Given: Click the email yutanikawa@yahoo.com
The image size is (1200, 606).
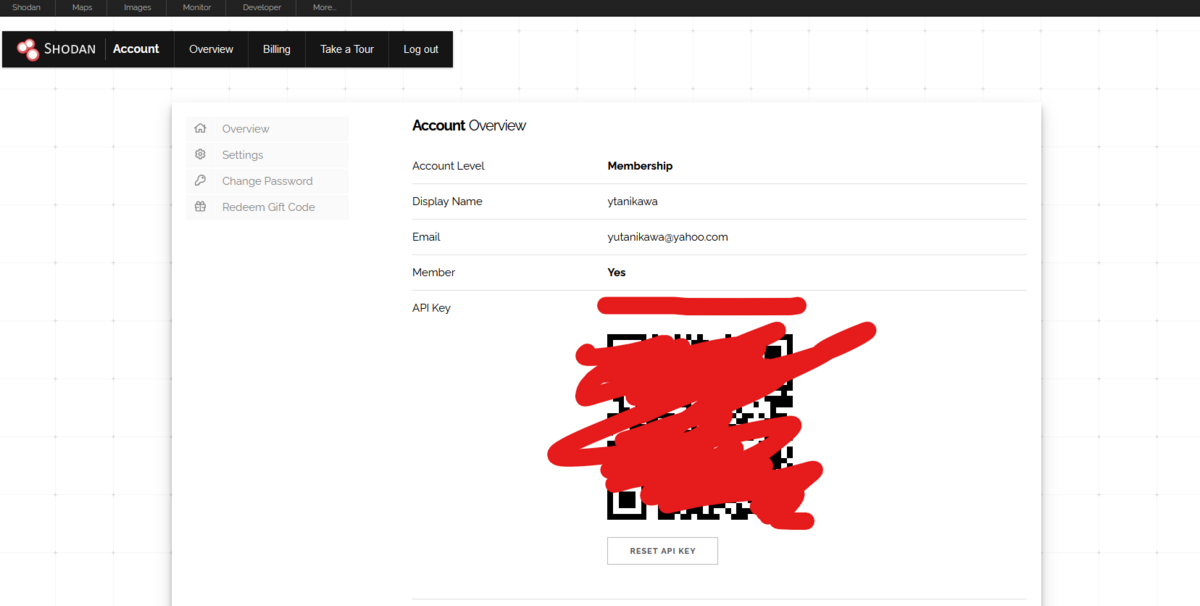Looking at the screenshot, I should tap(668, 237).
